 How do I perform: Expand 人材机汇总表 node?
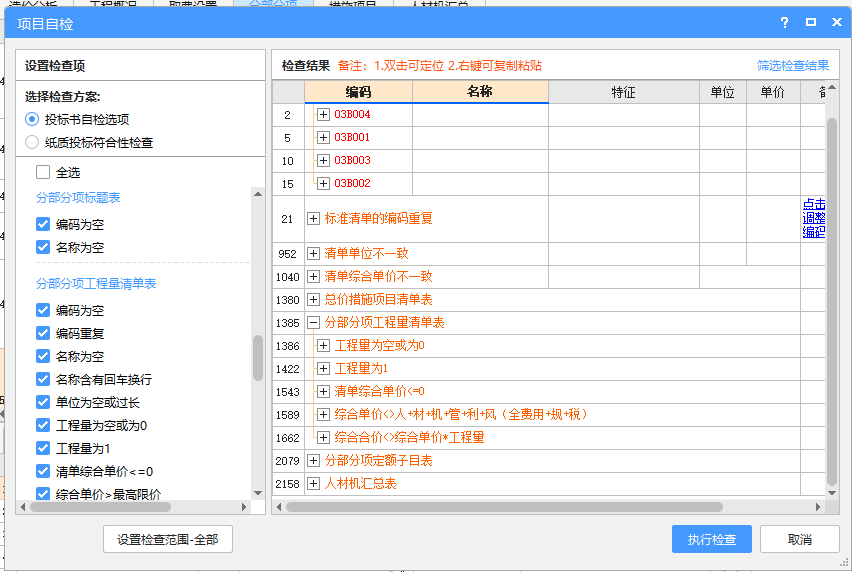click(313, 483)
